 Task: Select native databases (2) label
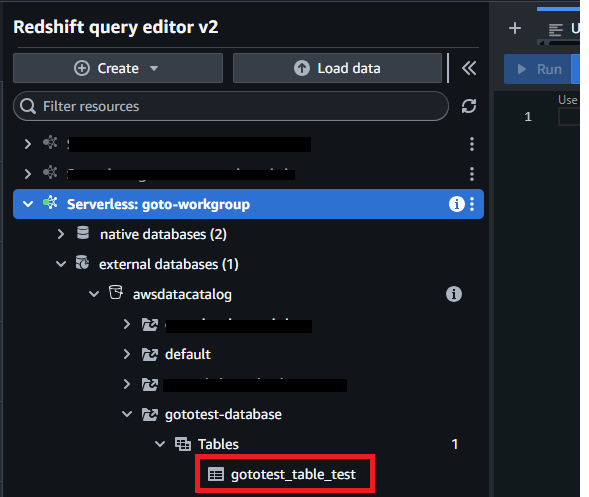[x=163, y=234]
